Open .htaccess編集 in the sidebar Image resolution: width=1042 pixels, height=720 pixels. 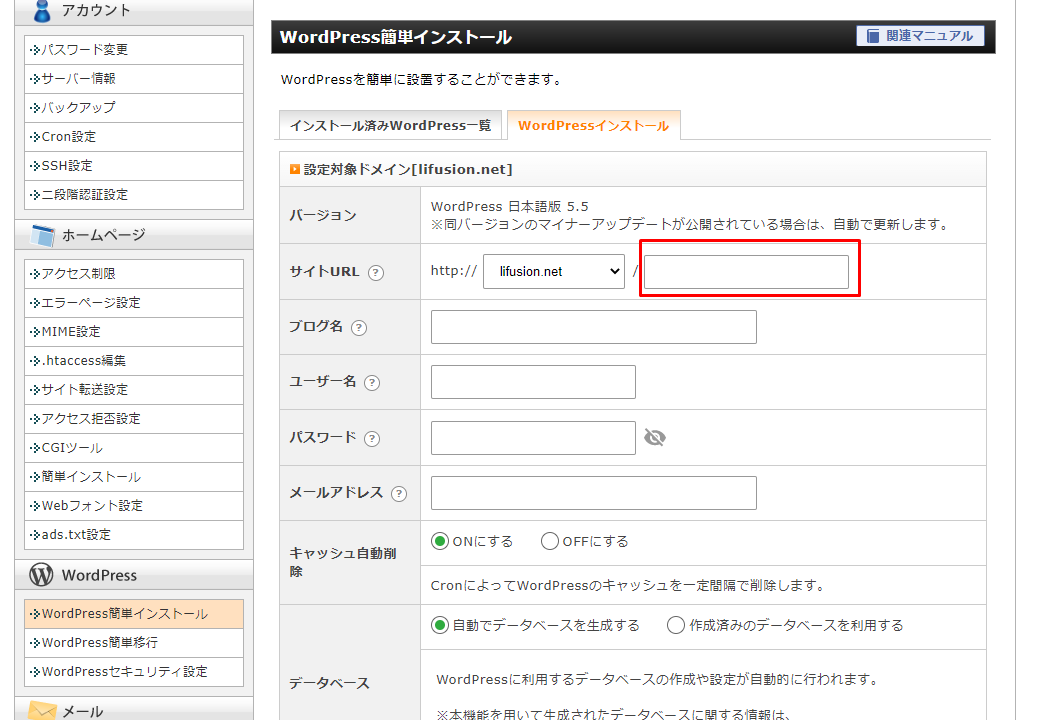coord(134,361)
